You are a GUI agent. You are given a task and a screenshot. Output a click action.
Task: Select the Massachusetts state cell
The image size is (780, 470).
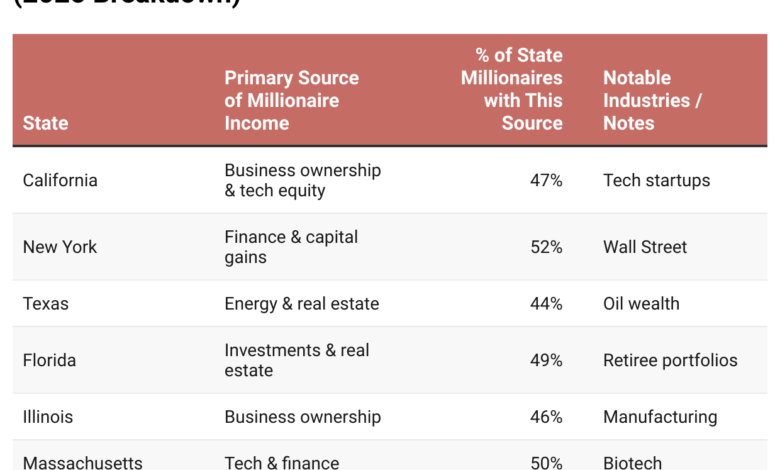pyautogui.click(x=82, y=463)
